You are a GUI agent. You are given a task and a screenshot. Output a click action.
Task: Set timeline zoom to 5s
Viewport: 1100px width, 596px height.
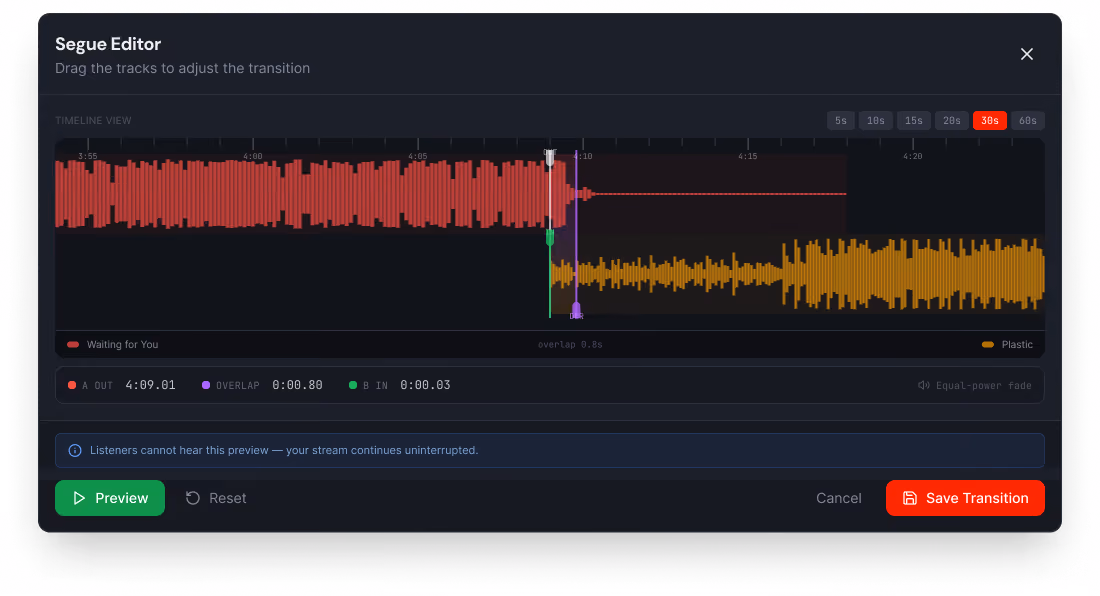click(840, 121)
